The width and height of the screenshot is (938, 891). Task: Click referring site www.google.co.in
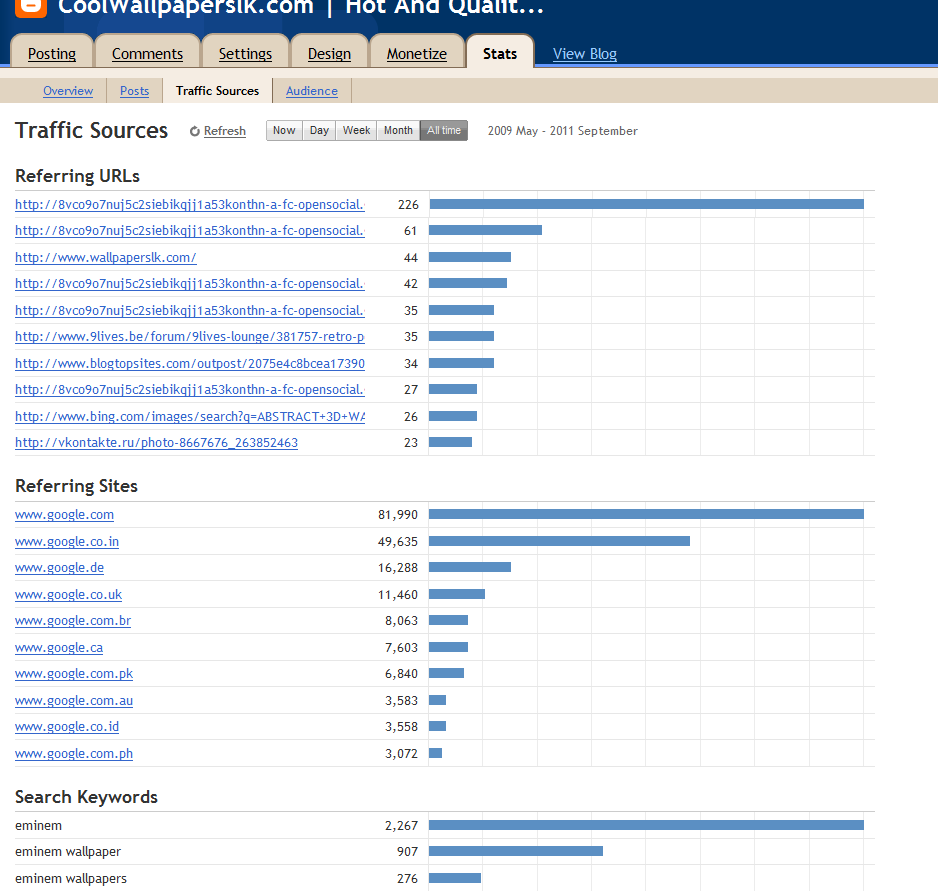point(67,542)
